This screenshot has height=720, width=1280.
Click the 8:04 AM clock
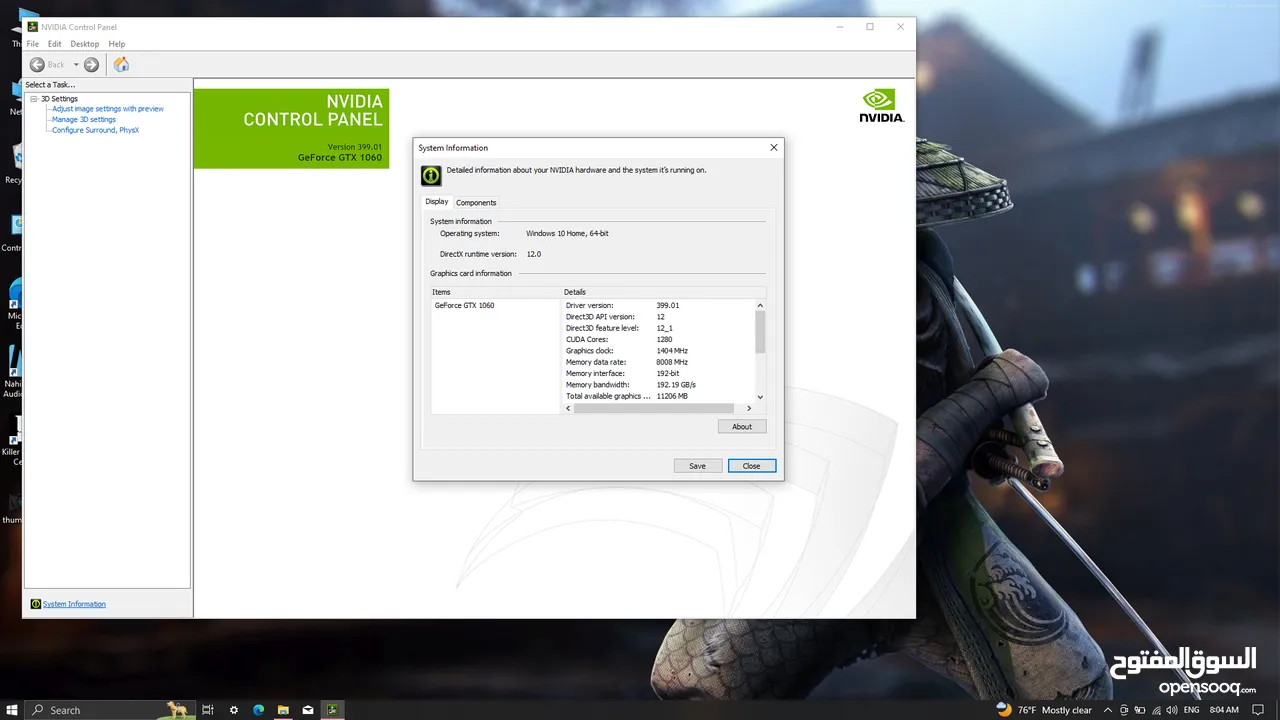(x=1224, y=710)
